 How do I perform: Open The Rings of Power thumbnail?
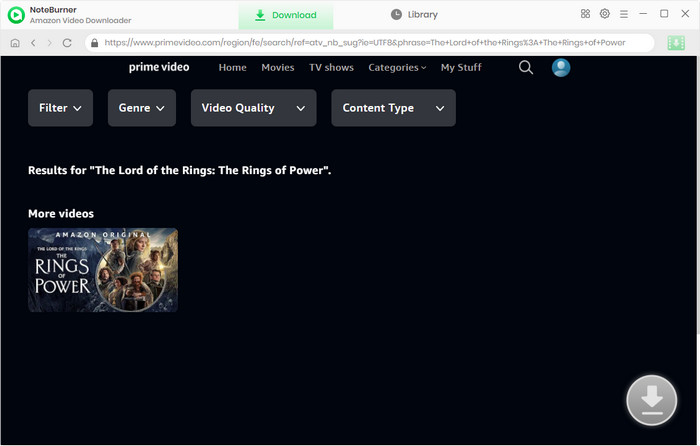103,270
